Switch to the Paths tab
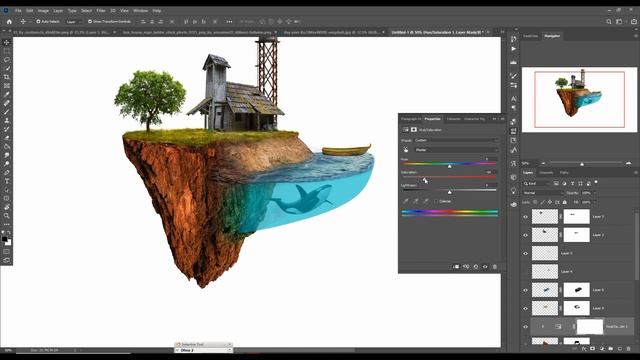640x360 pixels. (564, 173)
